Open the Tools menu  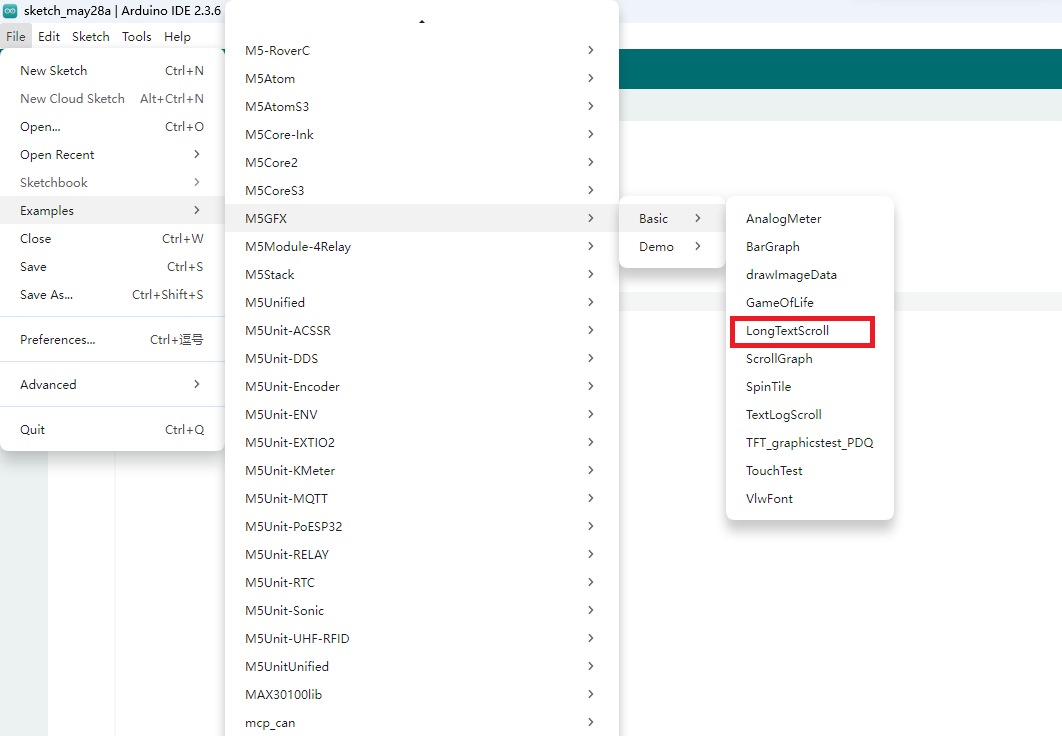(136, 37)
